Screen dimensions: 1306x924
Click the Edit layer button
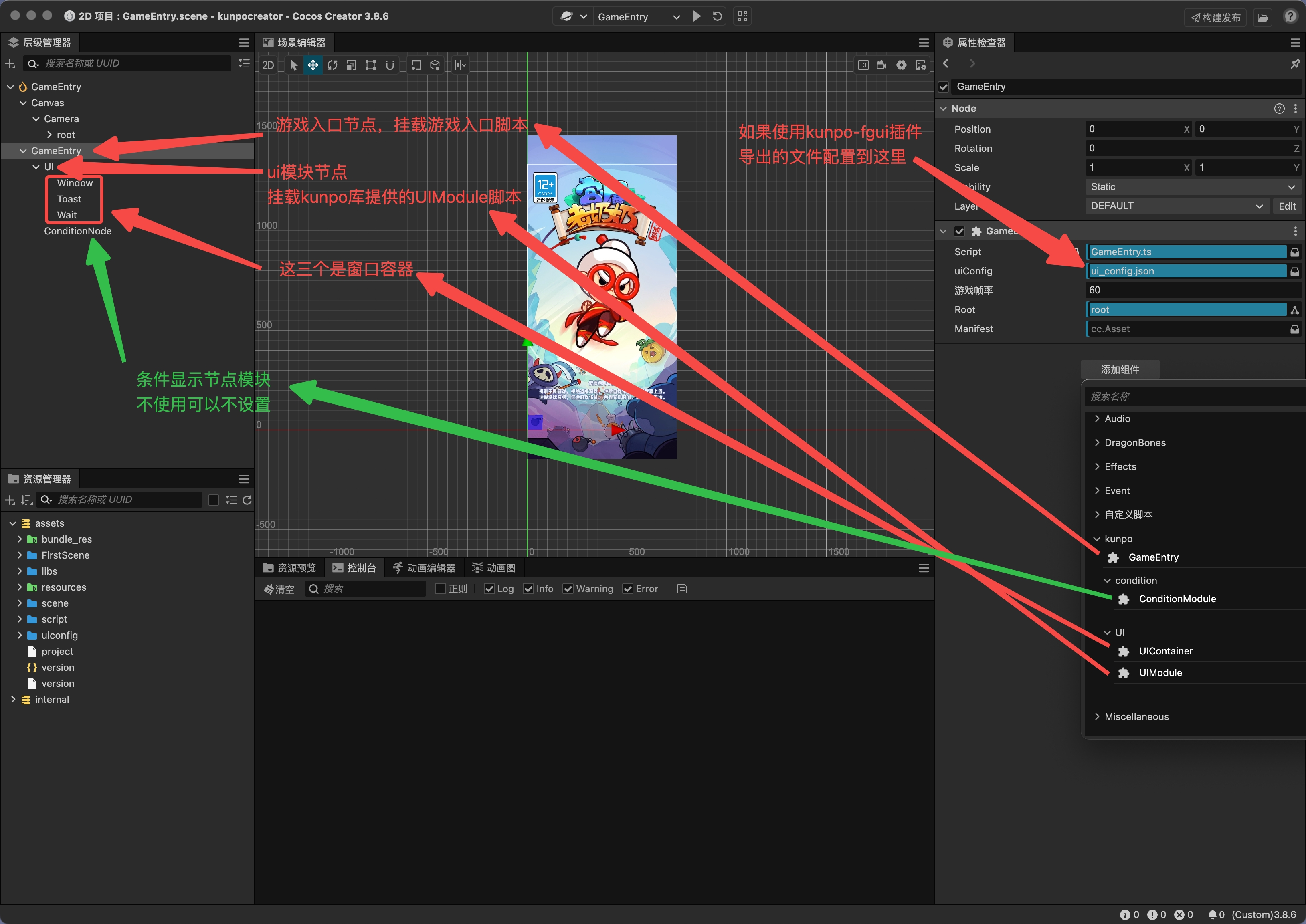1287,206
